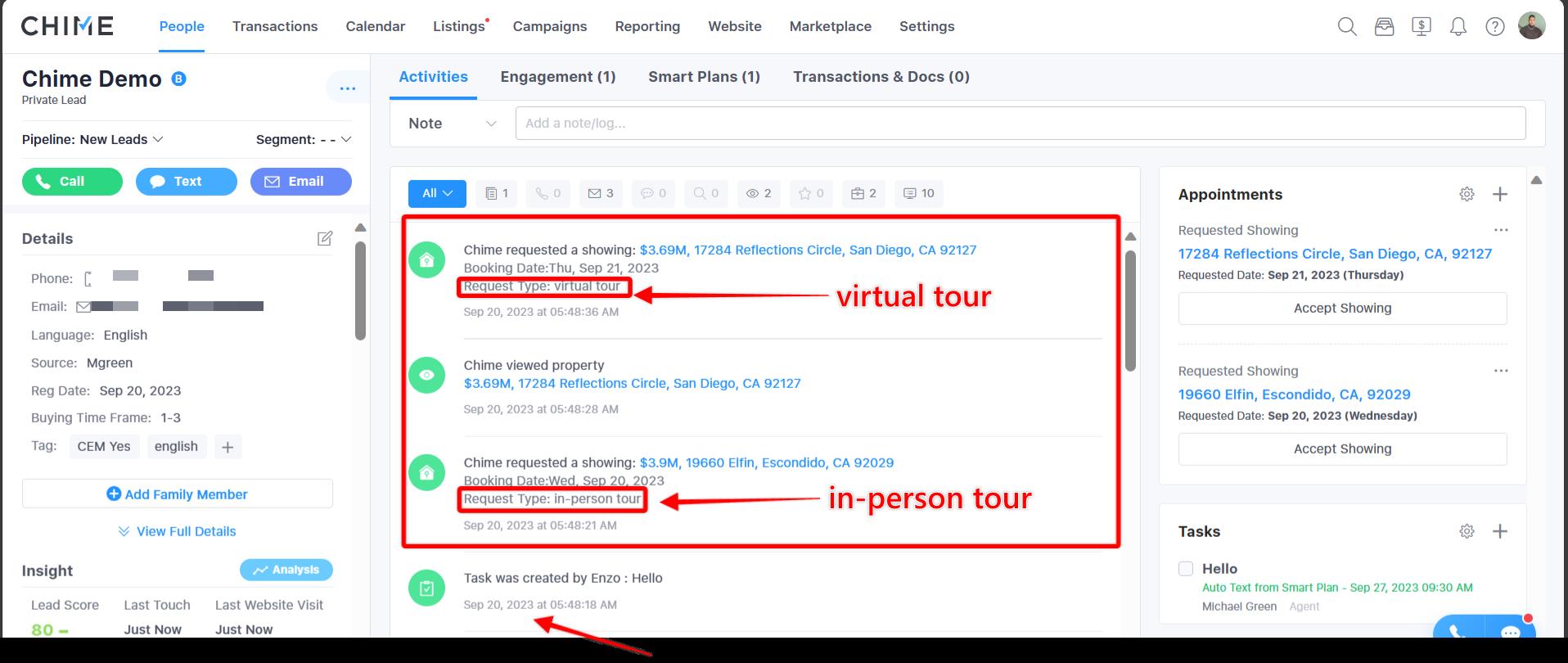1568x663 pixels.
Task: Open the All activities filter dropdown
Action: (437, 193)
